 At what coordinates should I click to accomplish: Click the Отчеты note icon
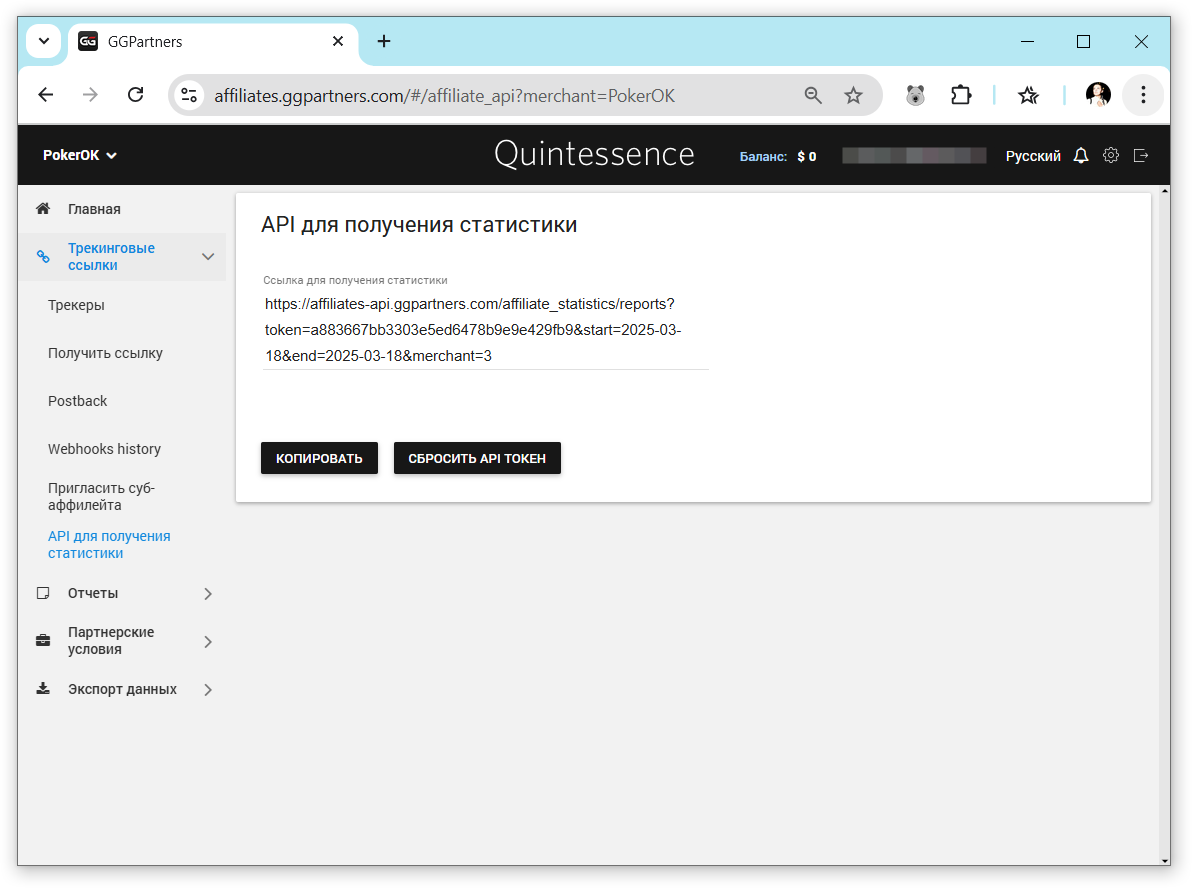43,593
